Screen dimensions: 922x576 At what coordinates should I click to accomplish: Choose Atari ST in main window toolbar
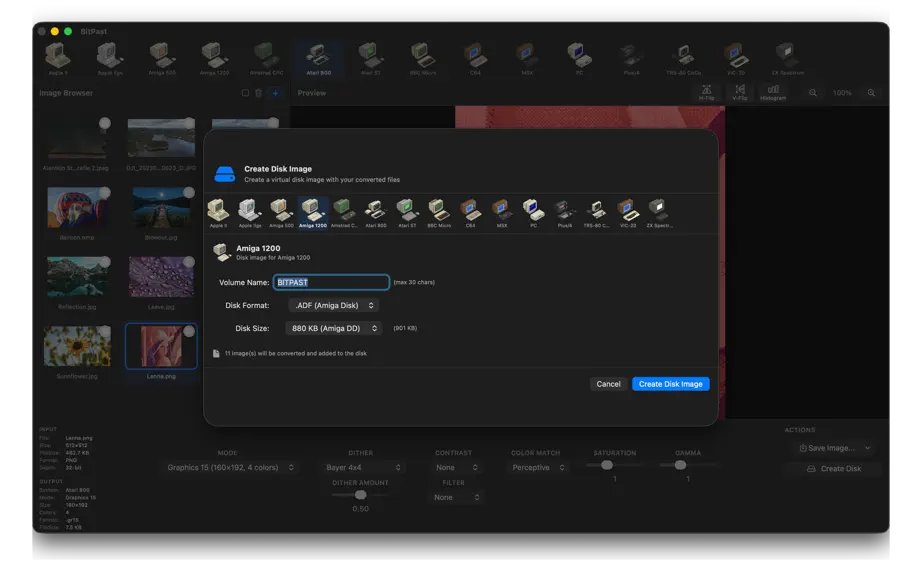point(370,59)
